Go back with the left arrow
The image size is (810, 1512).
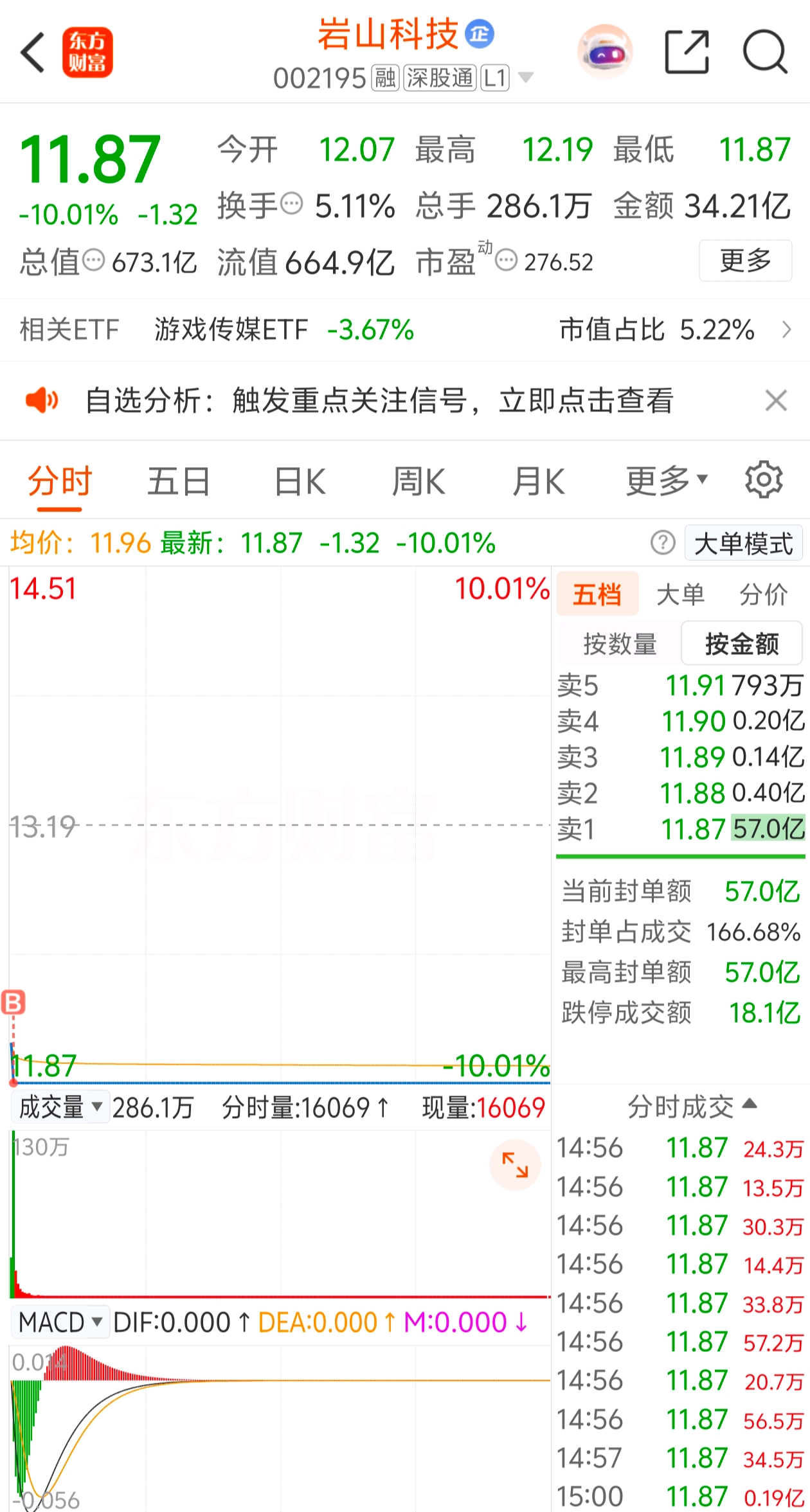click(x=33, y=53)
